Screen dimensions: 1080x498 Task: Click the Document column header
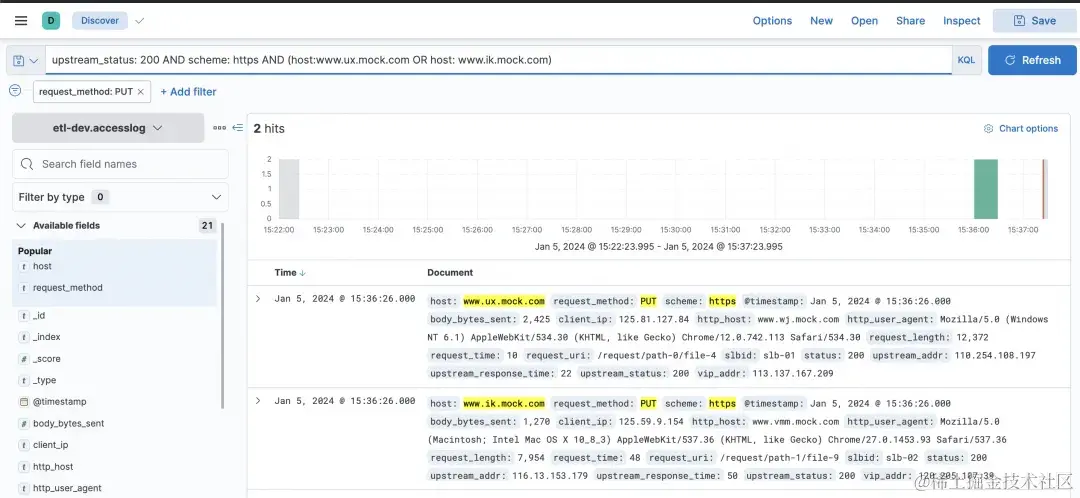(450, 273)
